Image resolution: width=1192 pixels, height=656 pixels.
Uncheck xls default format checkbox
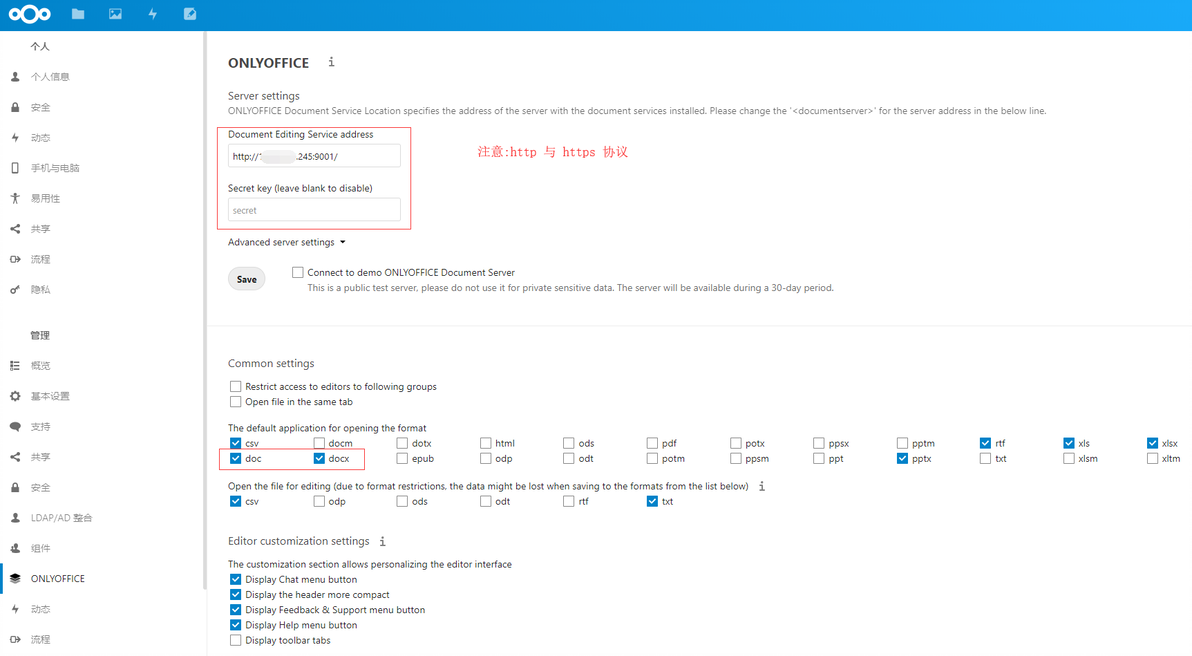tap(1069, 443)
